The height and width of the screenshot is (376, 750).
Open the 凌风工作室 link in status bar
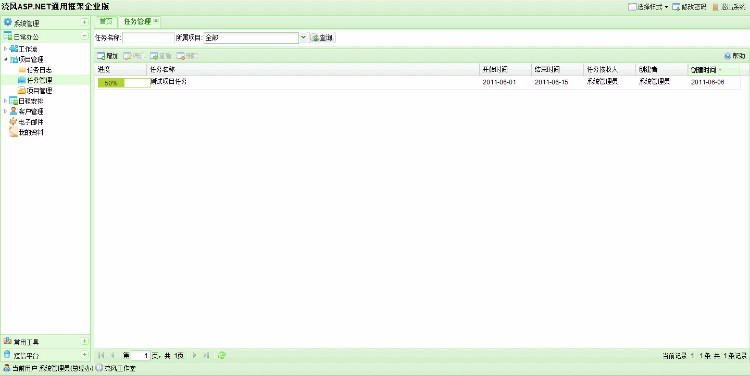[x=120, y=368]
